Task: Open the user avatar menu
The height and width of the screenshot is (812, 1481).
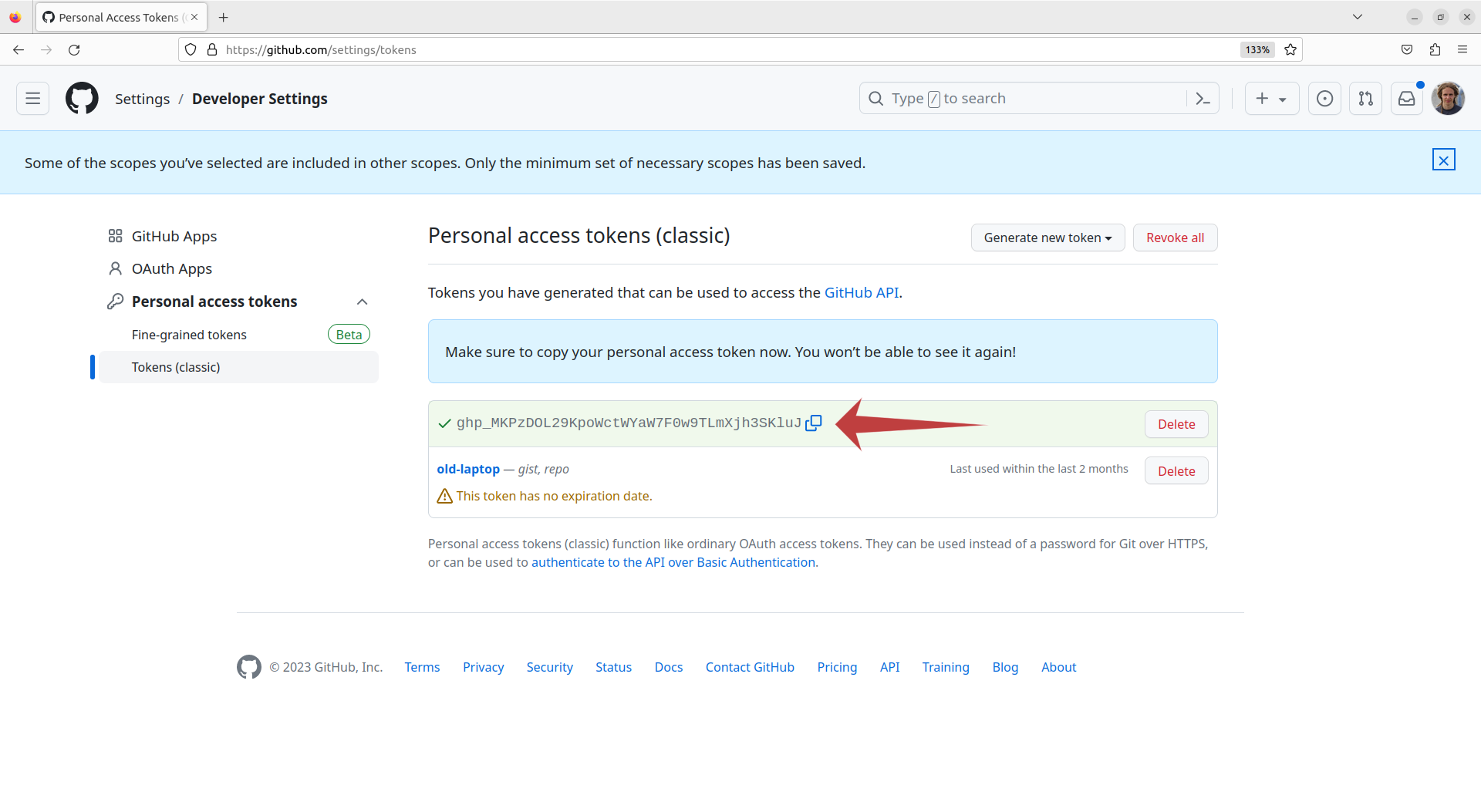Action: 1448,99
